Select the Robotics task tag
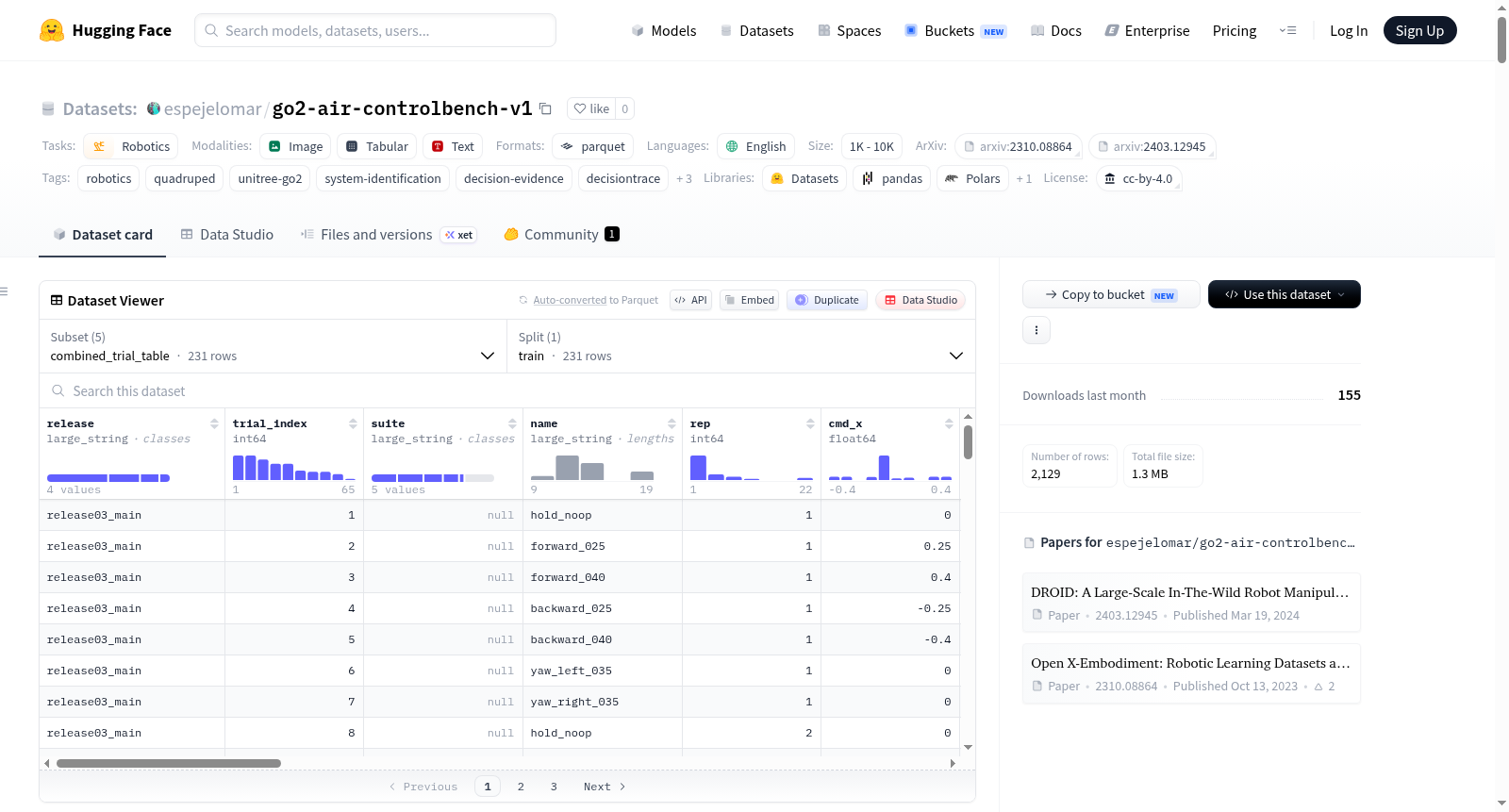 [131, 146]
